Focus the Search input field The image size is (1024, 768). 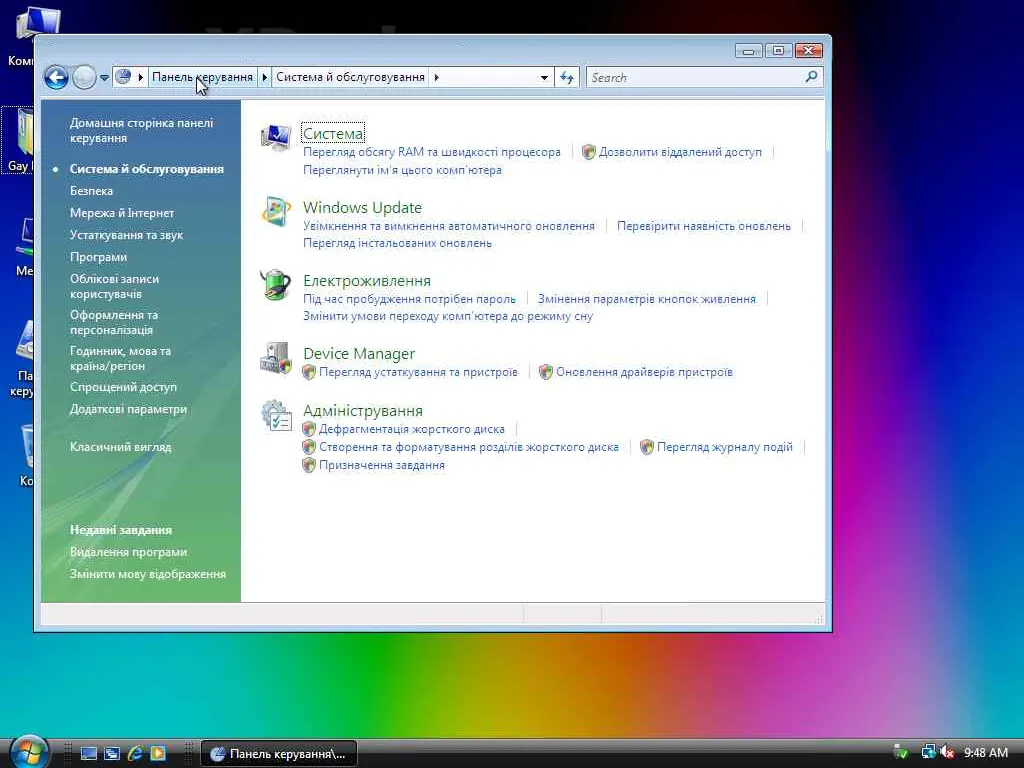[696, 78]
